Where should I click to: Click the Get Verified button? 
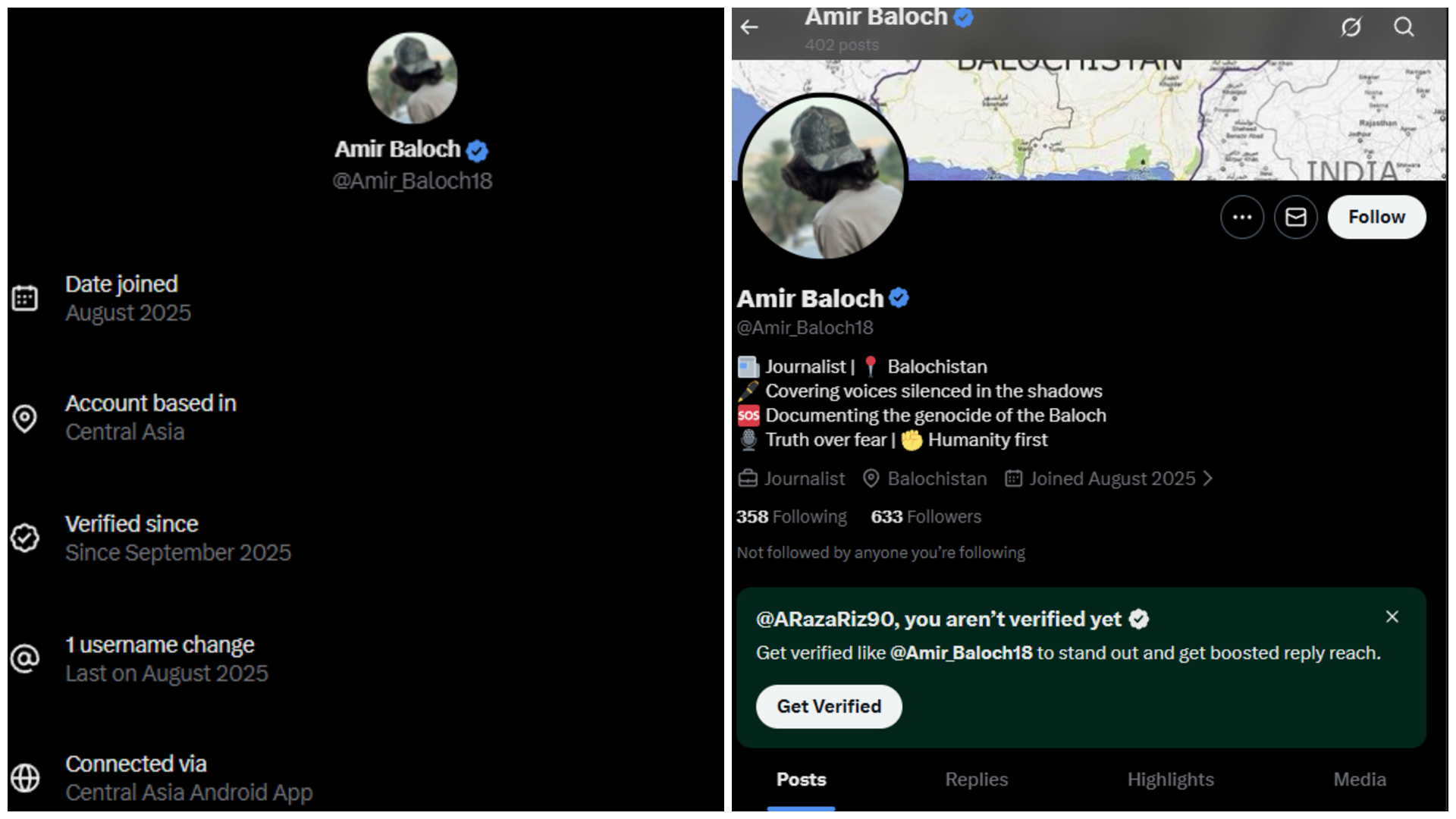(x=829, y=707)
